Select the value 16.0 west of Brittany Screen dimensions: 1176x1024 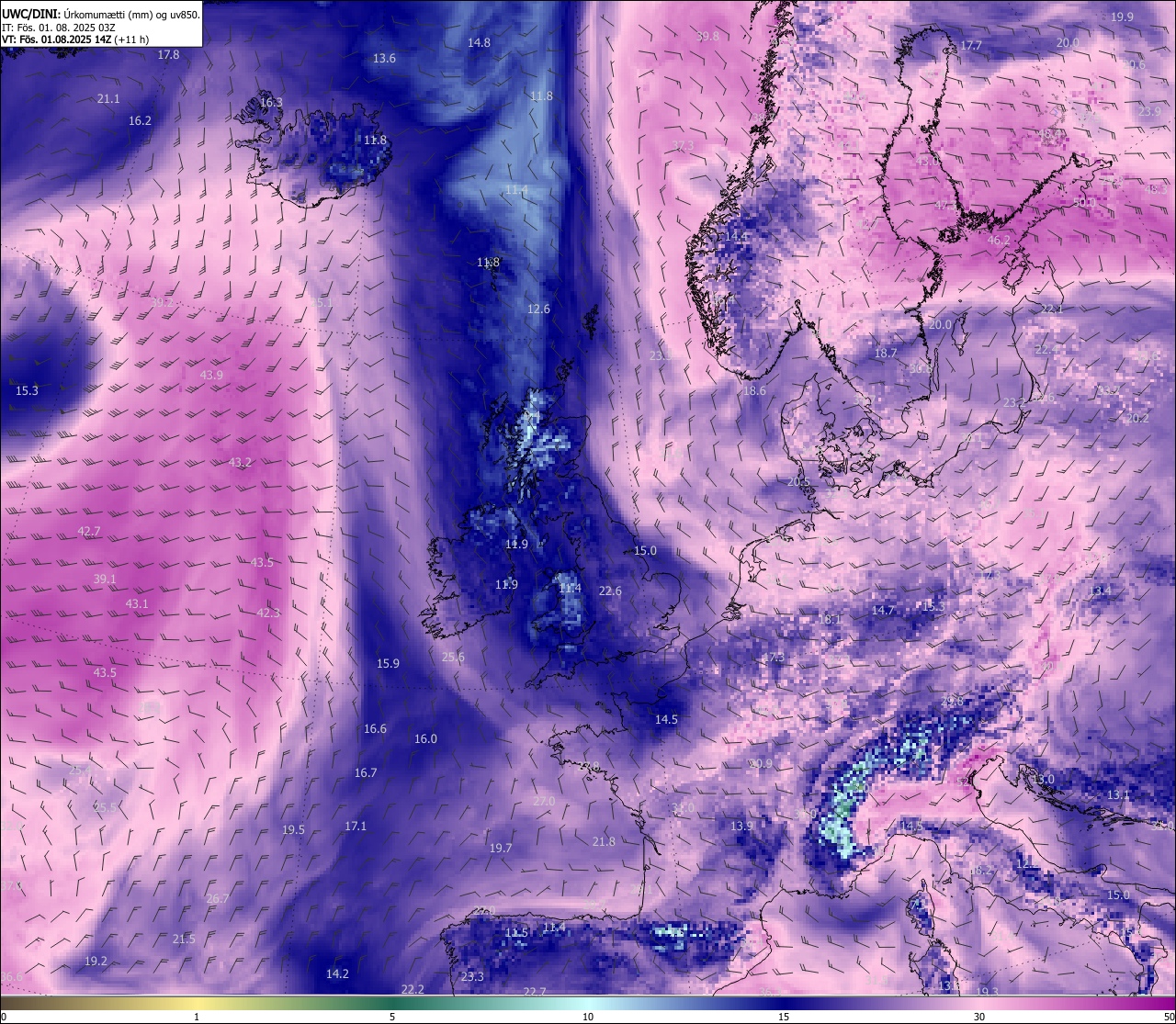pos(425,739)
